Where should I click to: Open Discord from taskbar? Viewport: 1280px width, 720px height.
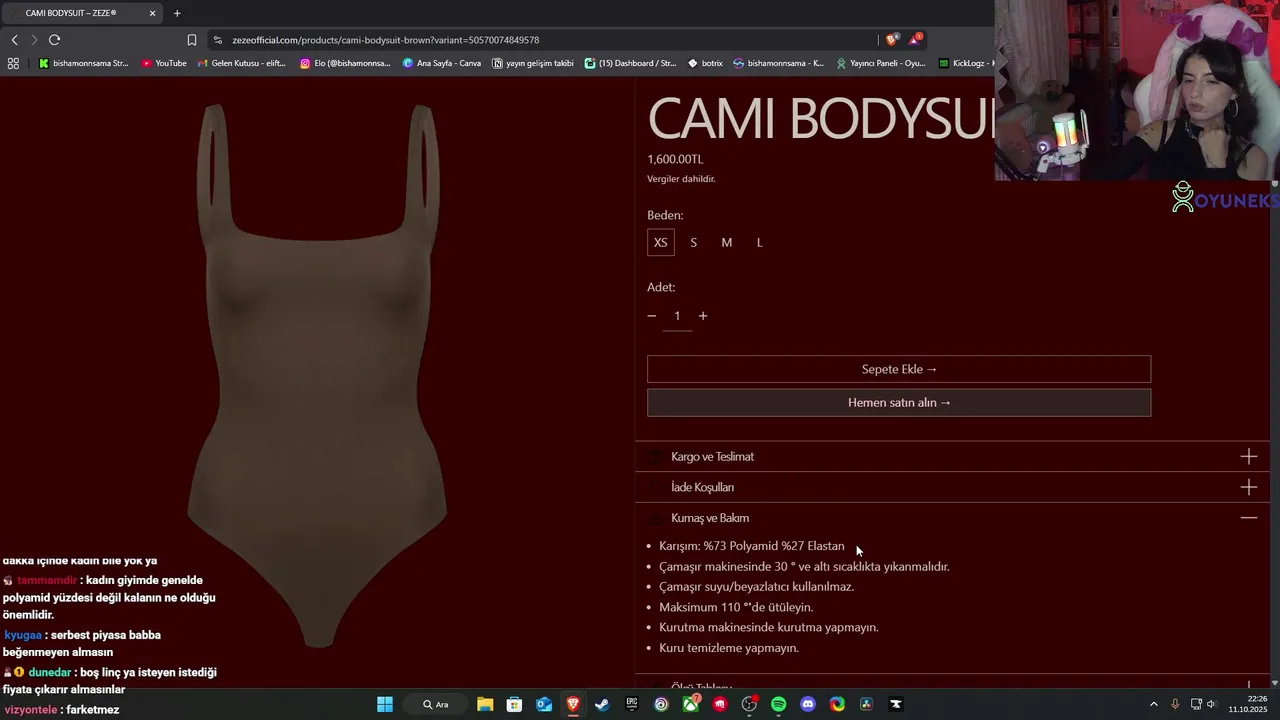[x=808, y=704]
